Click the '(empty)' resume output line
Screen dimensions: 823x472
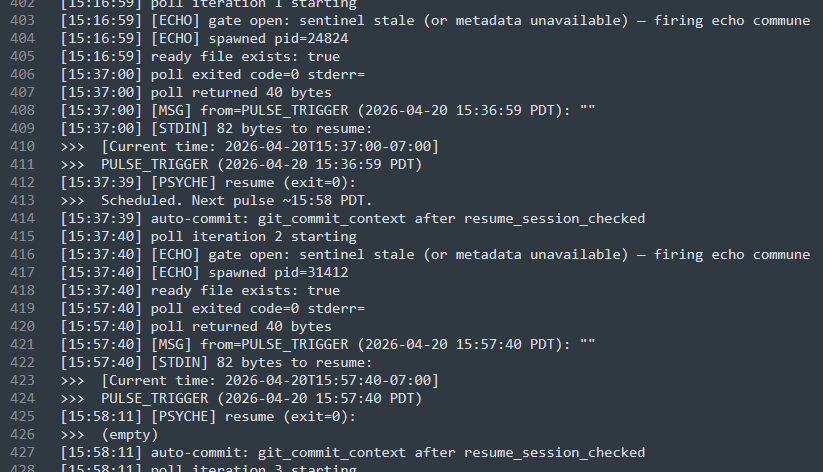pos(130,435)
